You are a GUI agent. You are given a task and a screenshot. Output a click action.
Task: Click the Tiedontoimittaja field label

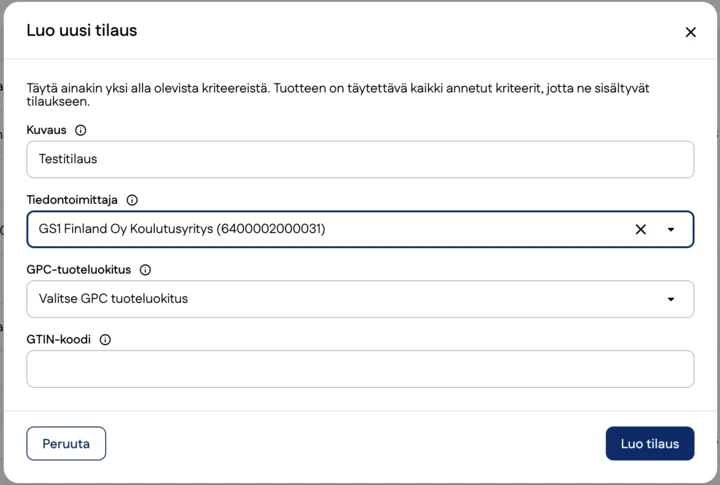(x=72, y=200)
